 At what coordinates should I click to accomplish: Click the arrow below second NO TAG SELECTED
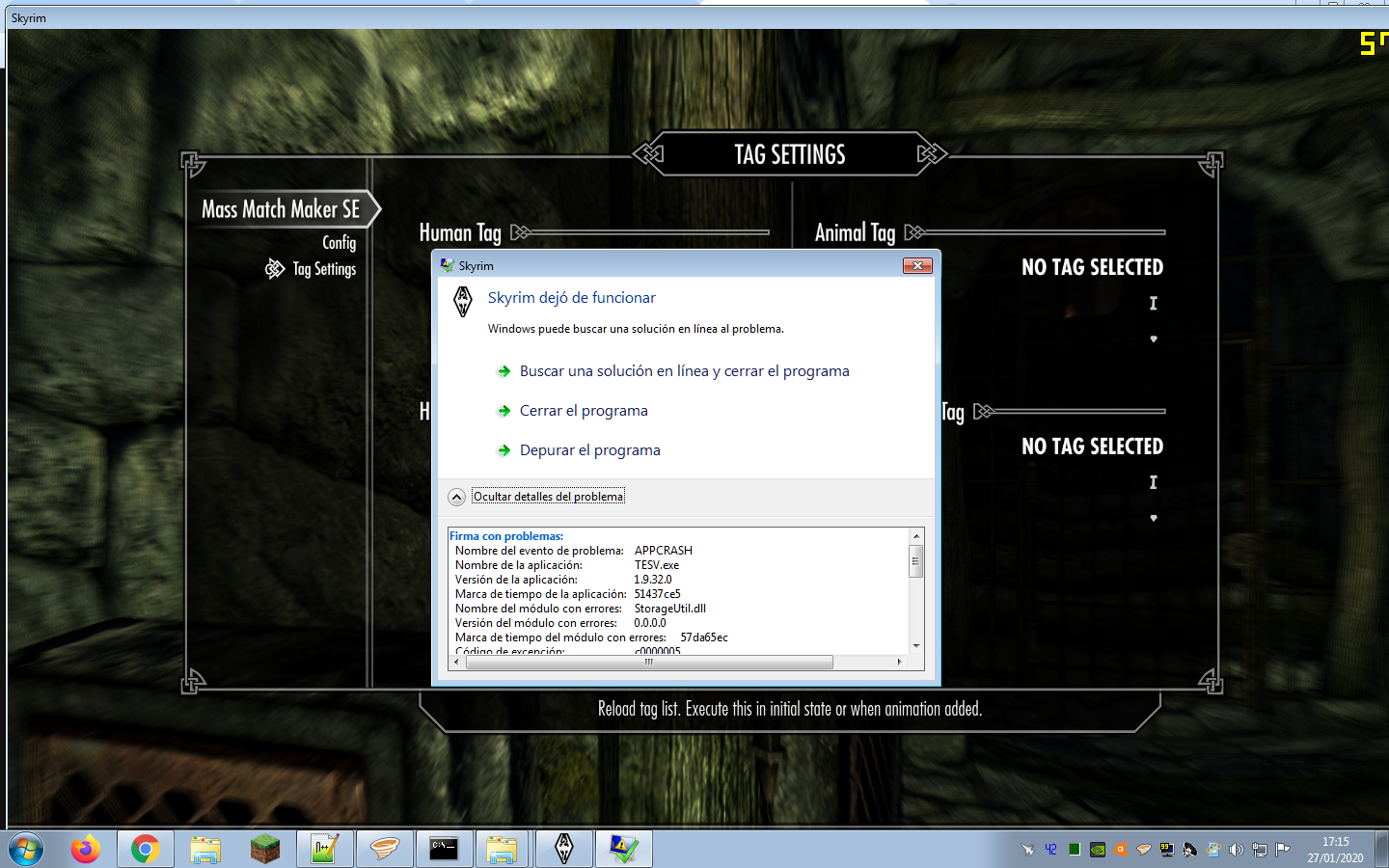tap(1154, 519)
